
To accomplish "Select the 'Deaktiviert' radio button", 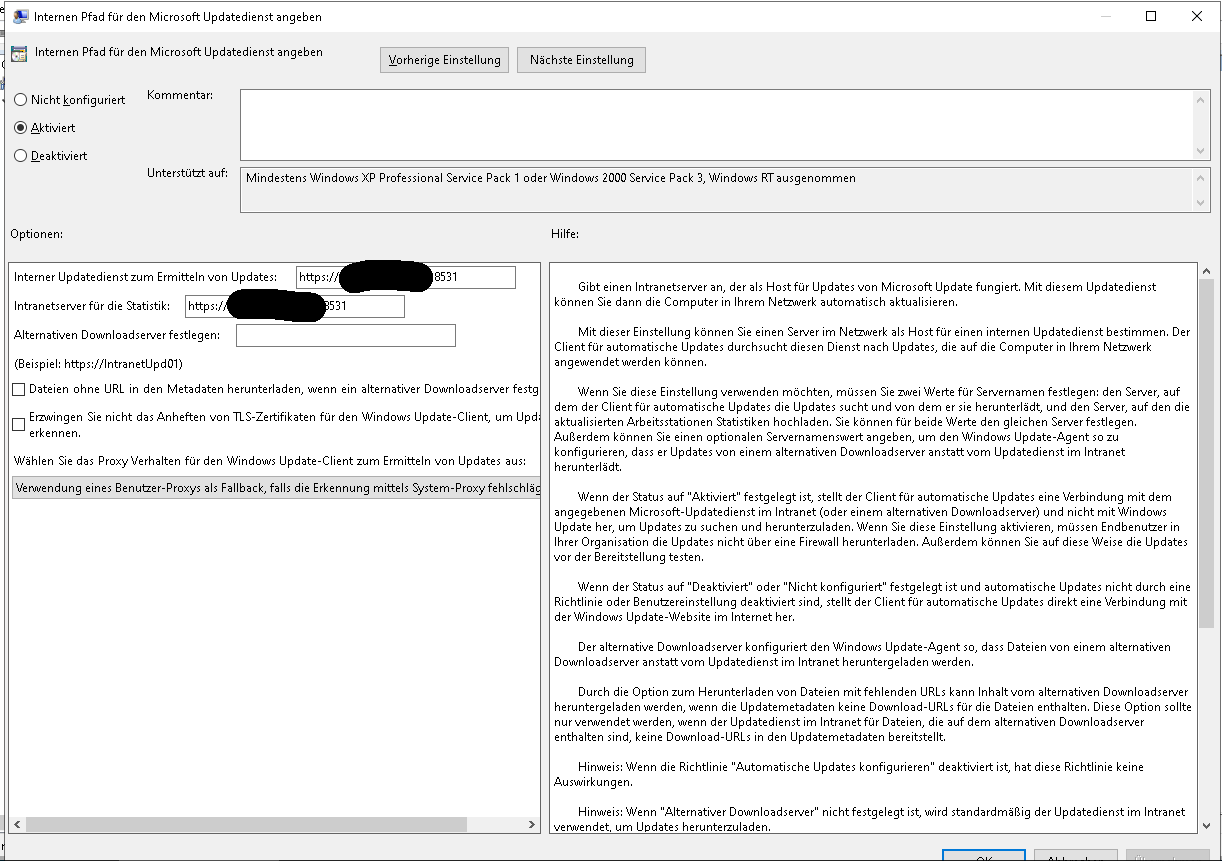I will [21, 156].
